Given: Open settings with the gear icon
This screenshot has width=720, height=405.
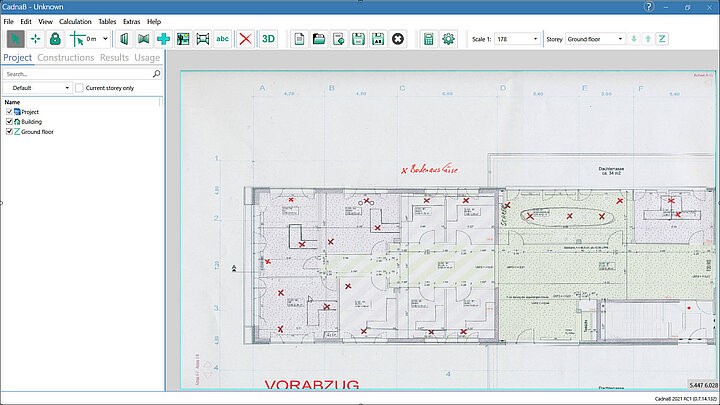Looking at the screenshot, I should (448, 39).
